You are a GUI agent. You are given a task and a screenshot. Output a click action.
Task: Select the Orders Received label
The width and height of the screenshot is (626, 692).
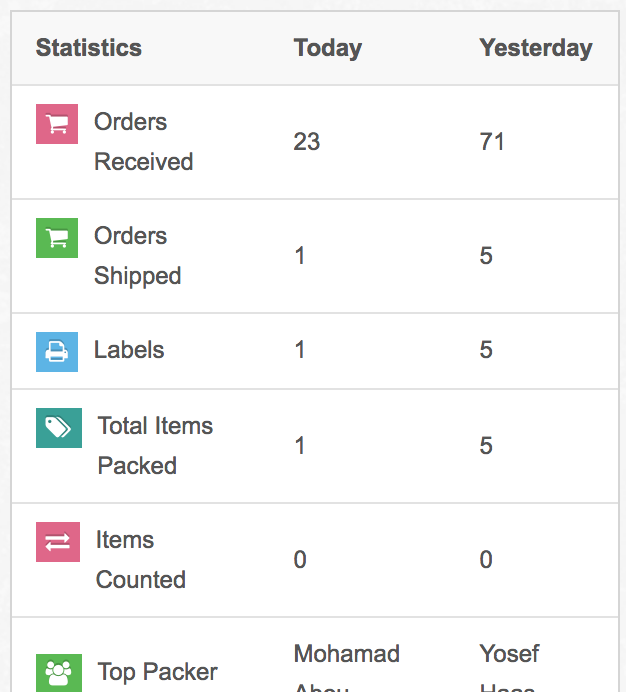pos(143,142)
